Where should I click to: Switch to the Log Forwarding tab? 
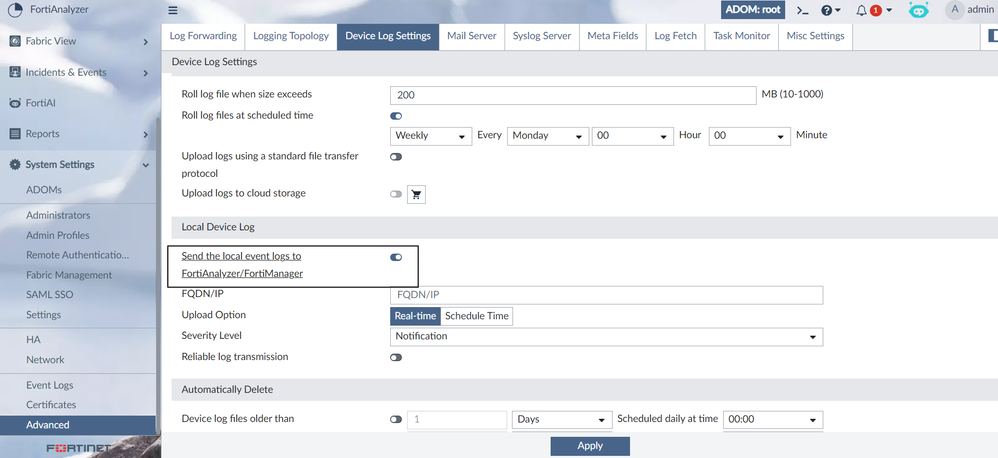coord(203,36)
